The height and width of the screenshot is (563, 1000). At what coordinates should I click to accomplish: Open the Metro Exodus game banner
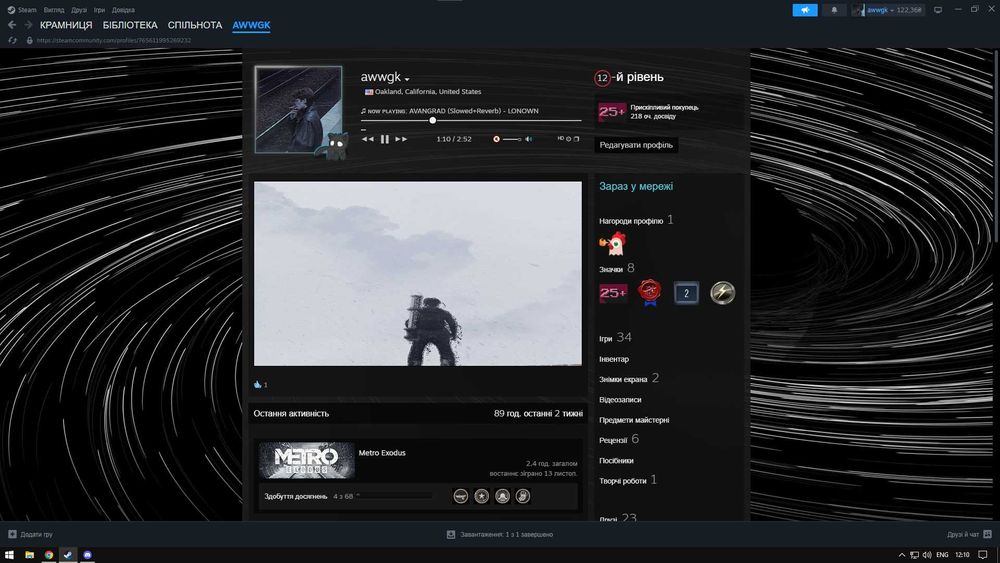point(307,460)
